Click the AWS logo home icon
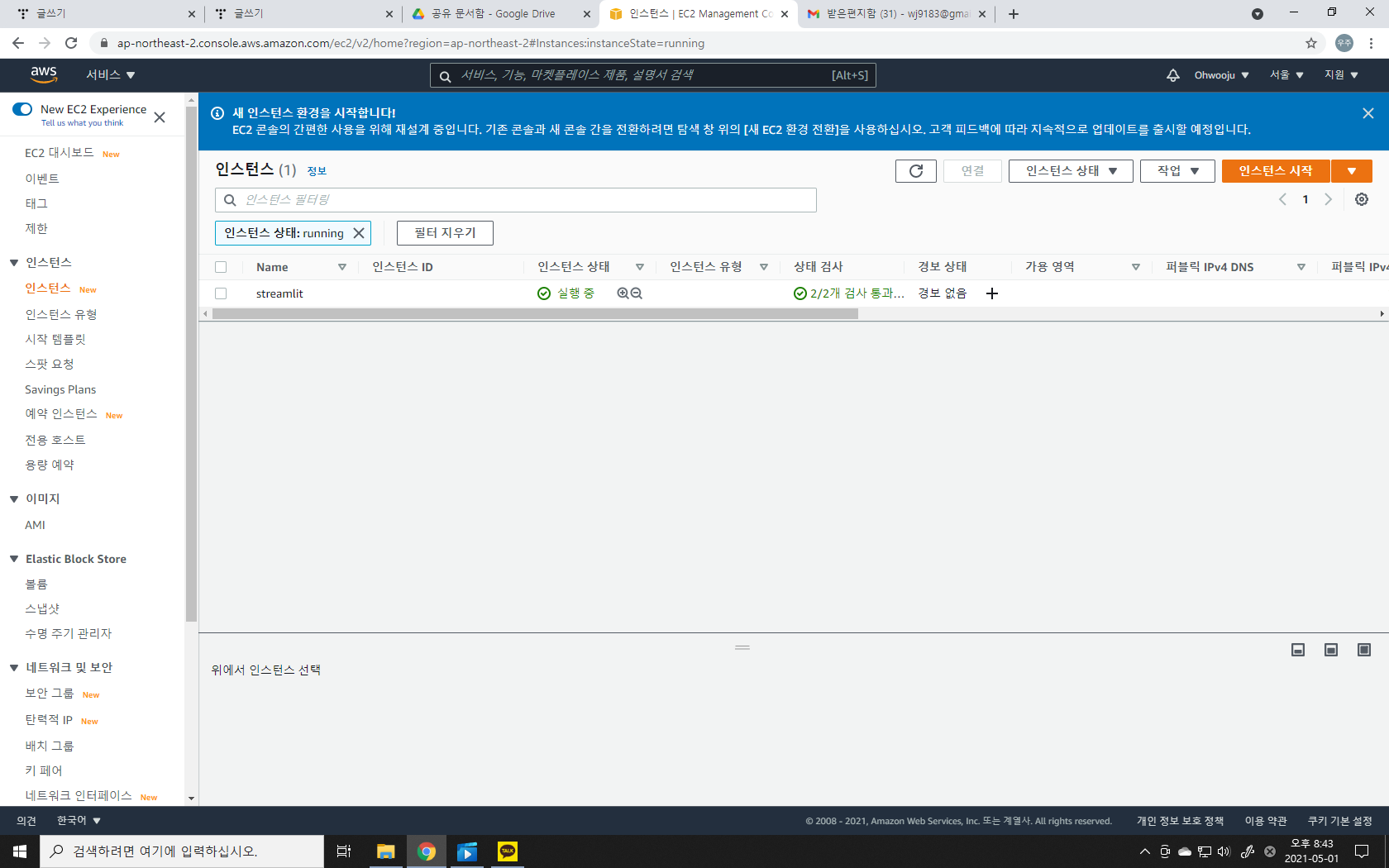The width and height of the screenshot is (1389, 868). point(44,74)
